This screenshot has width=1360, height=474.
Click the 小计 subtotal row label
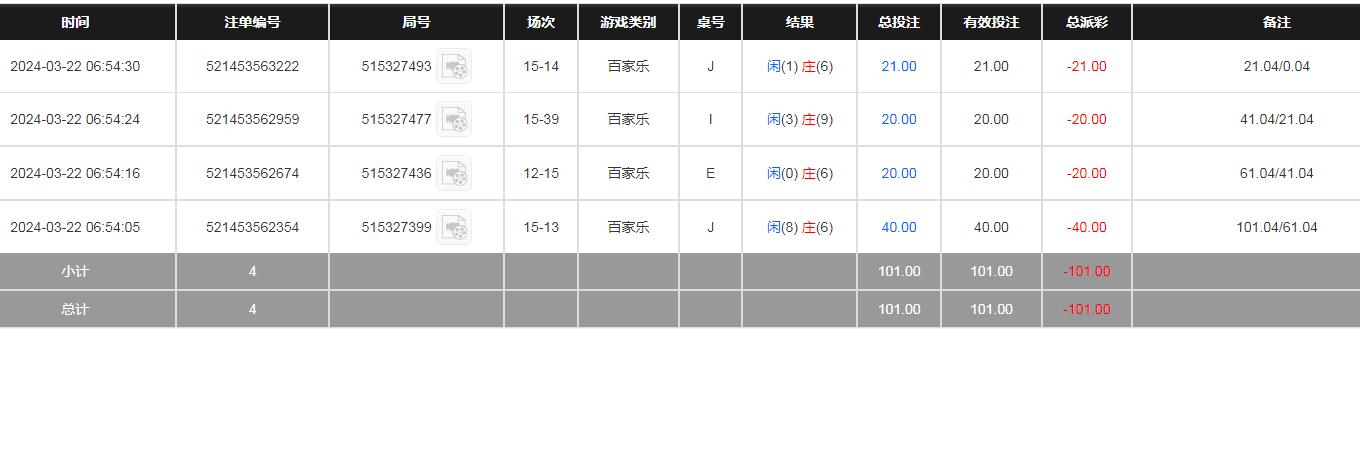[x=75, y=272]
